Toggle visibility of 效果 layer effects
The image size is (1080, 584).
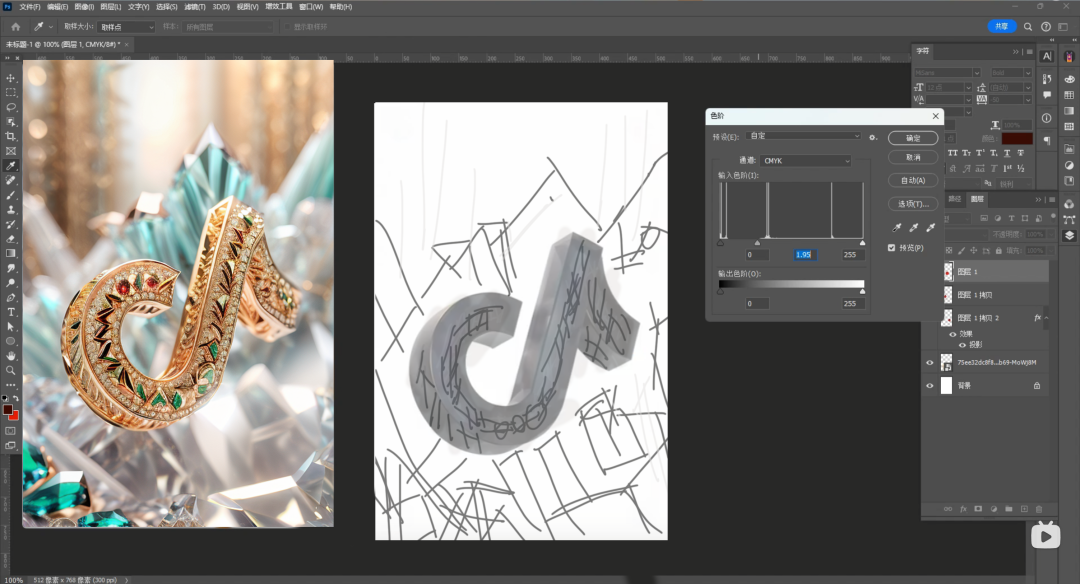coord(953,334)
